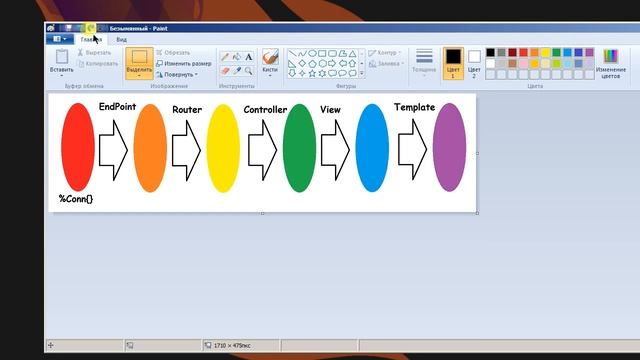Expand the shapes gallery with bottom arrow
640x360 pixels.
362,73
